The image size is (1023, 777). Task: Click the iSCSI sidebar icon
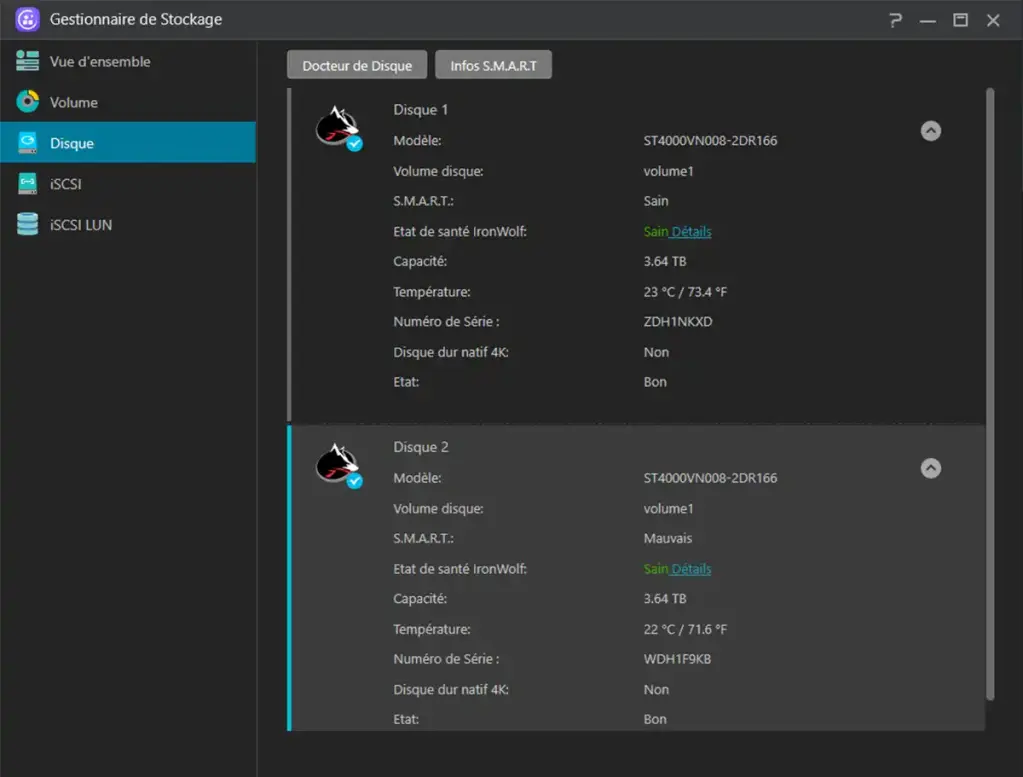click(x=28, y=184)
